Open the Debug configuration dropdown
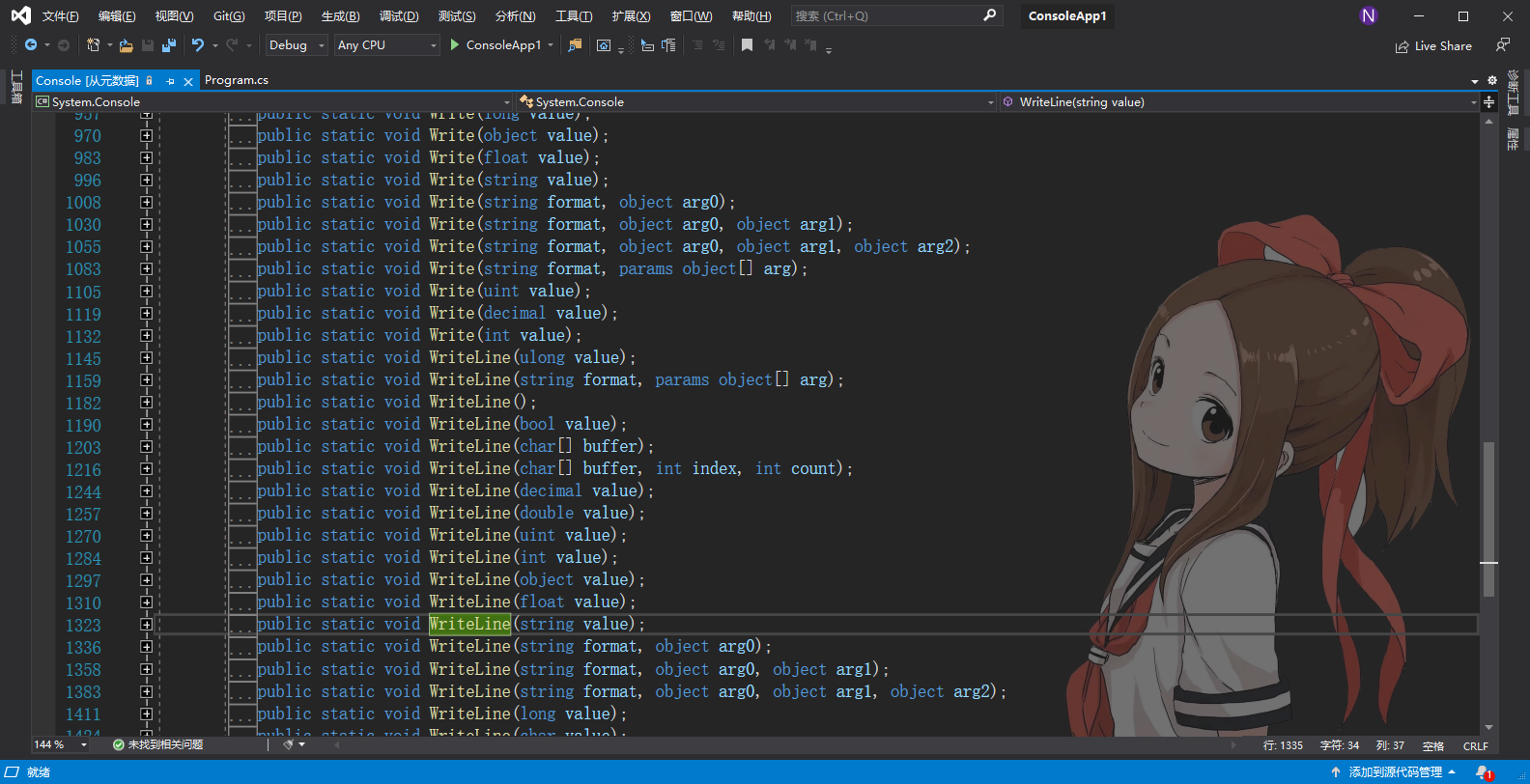This screenshot has height=784, width=1530. click(297, 45)
